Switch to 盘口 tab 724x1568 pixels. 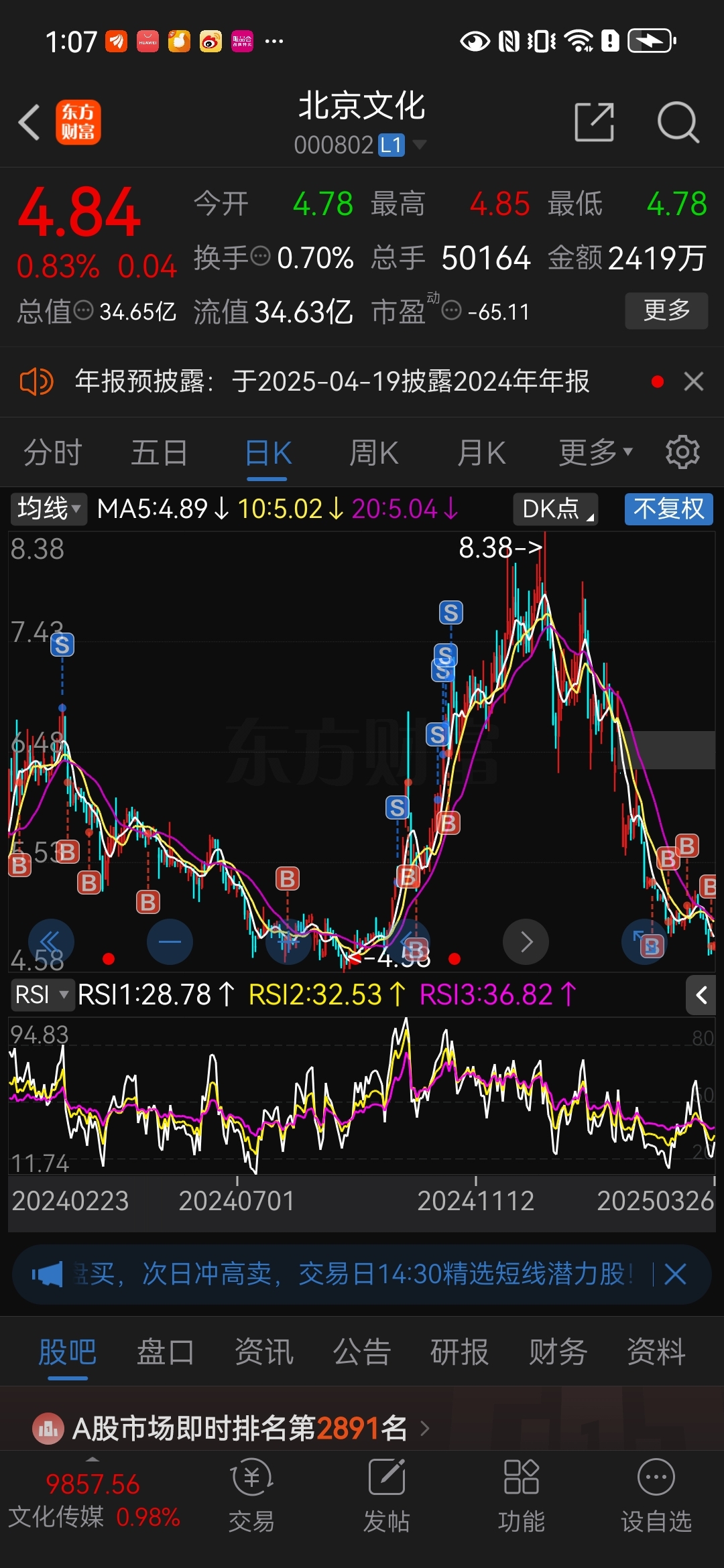(x=166, y=1352)
